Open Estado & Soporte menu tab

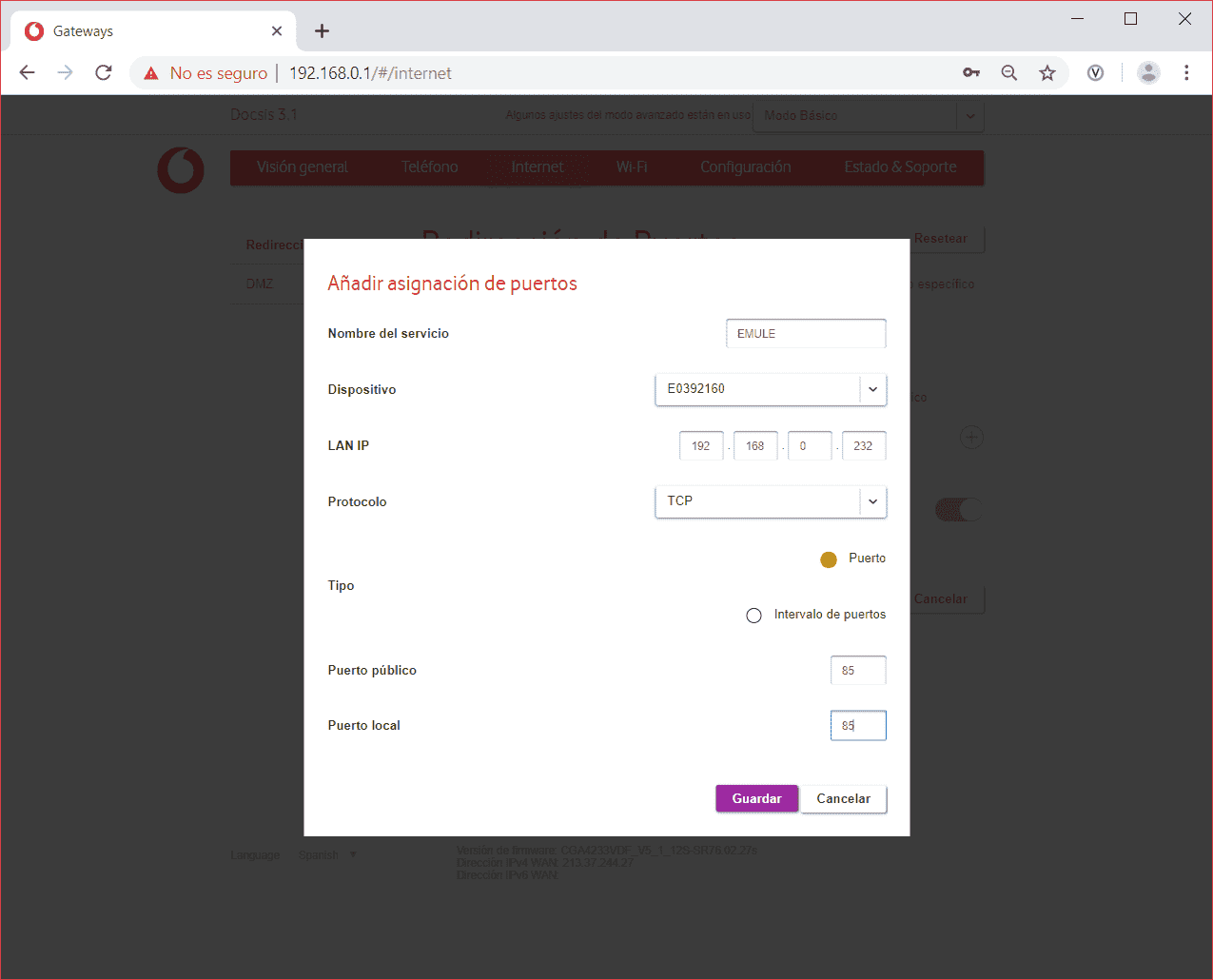(900, 167)
